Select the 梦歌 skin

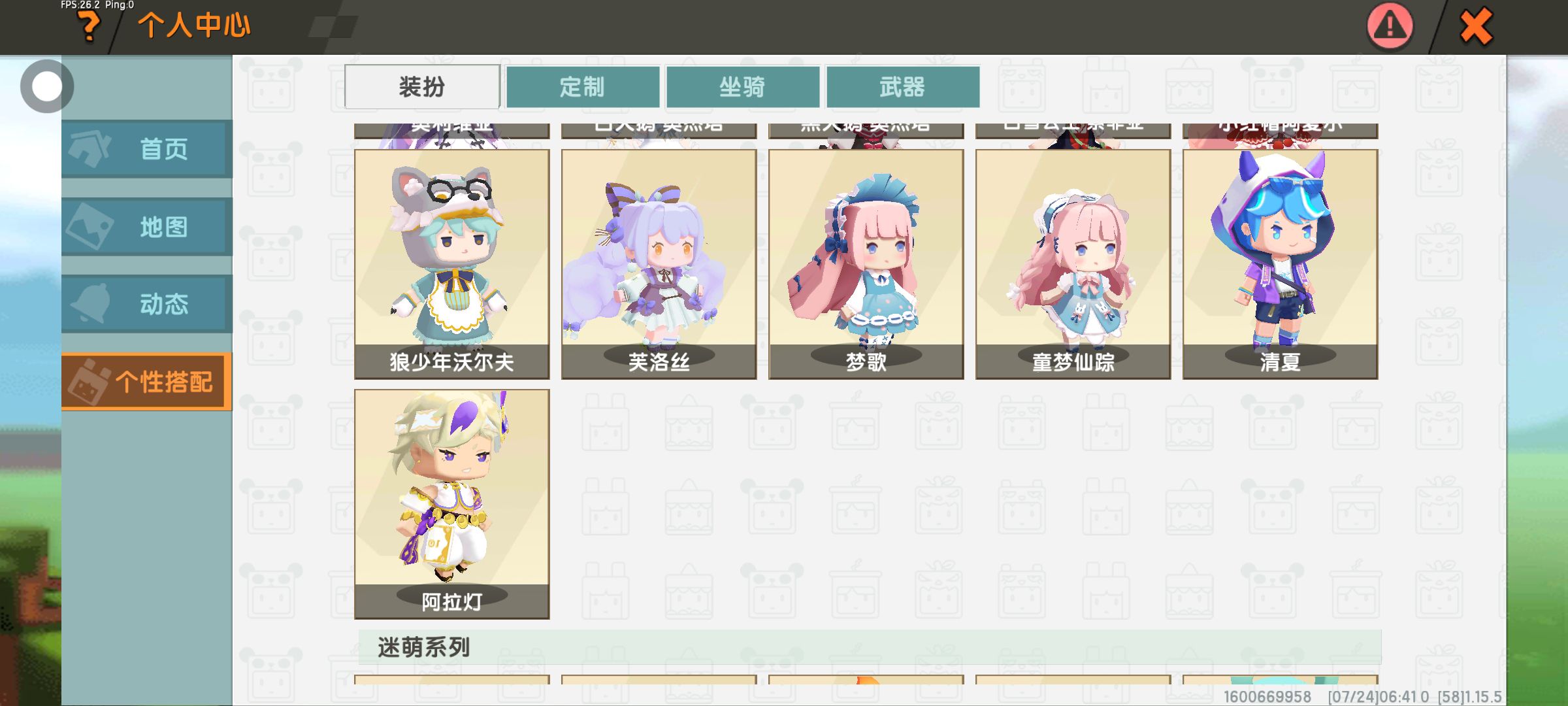pos(866,264)
